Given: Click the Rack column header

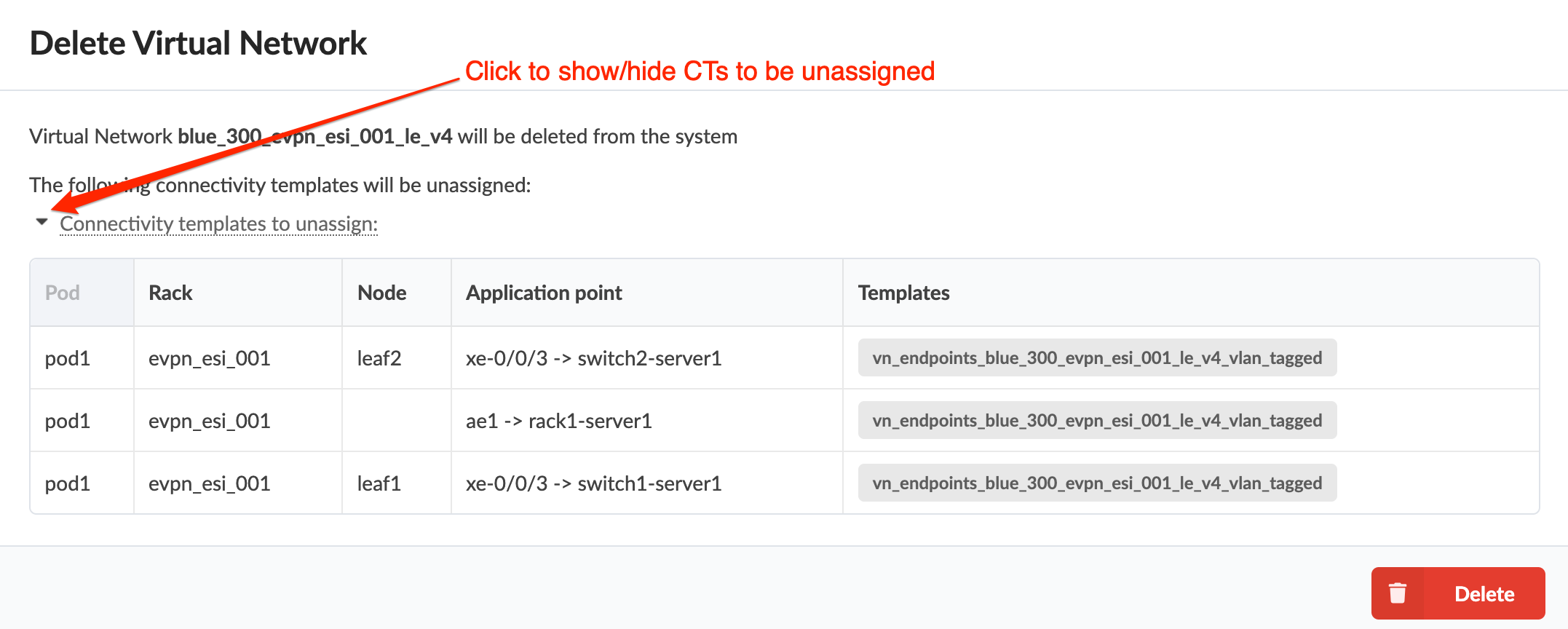Looking at the screenshot, I should pos(170,293).
